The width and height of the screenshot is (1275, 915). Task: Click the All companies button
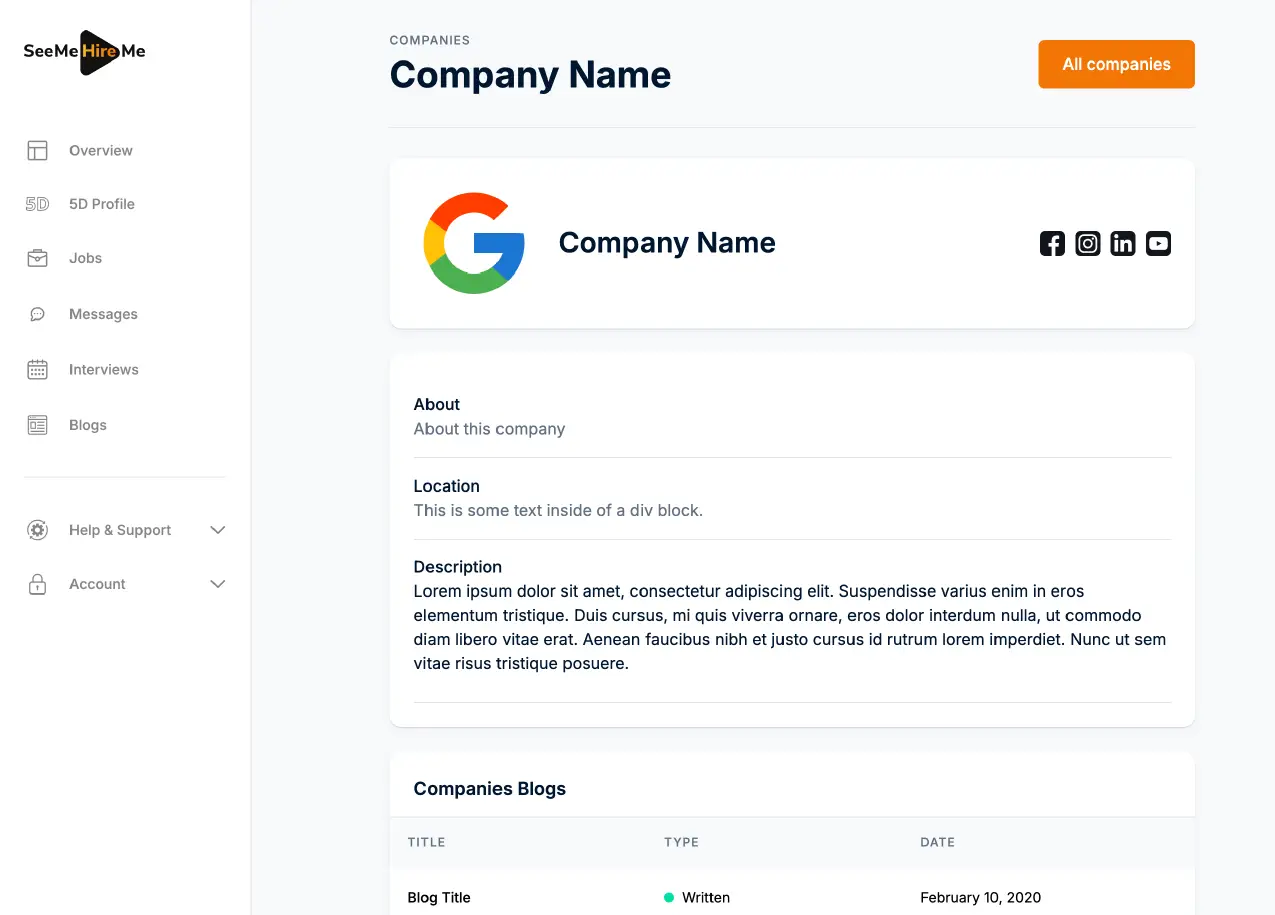(x=1116, y=64)
